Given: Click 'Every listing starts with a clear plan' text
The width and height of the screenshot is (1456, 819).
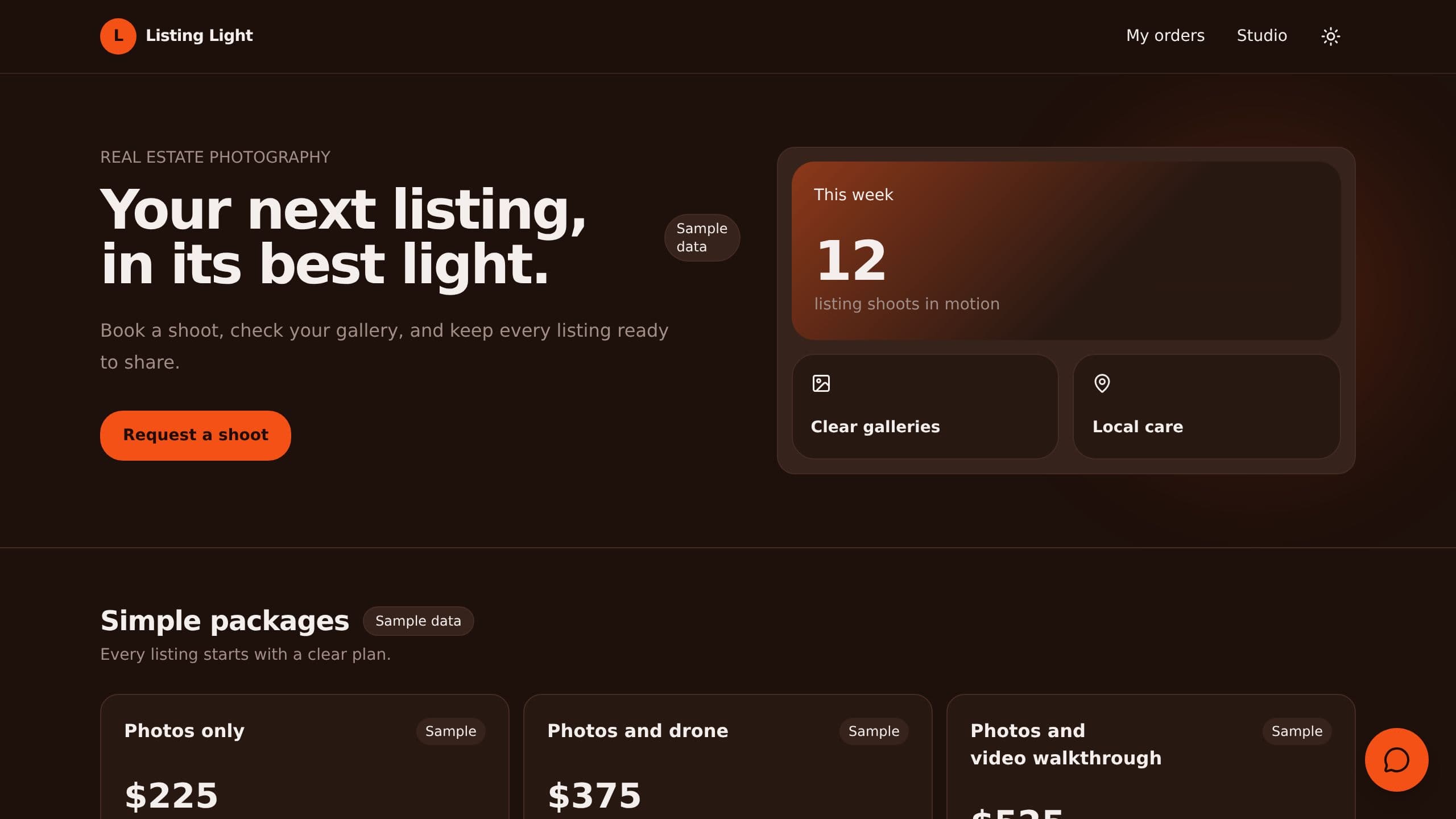Looking at the screenshot, I should point(245,654).
